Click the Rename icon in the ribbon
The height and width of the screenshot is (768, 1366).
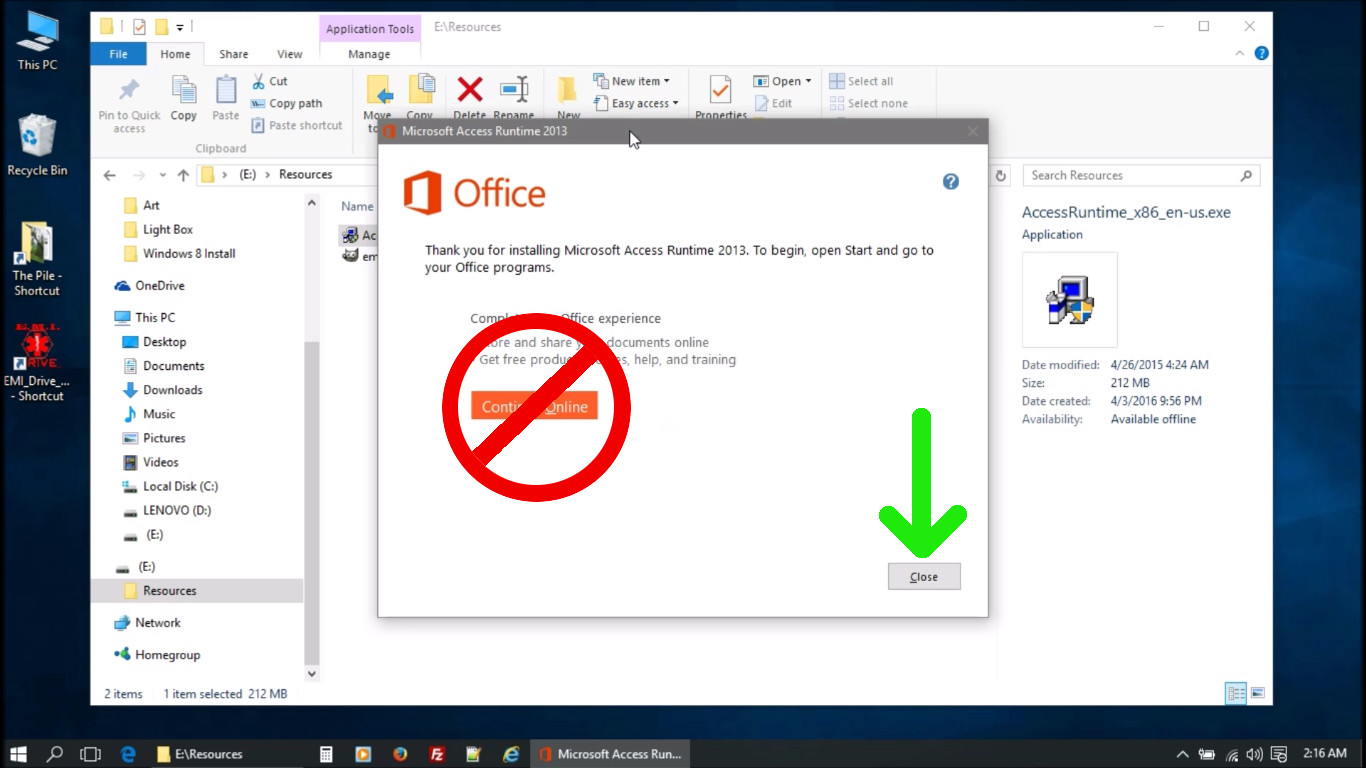(x=514, y=90)
